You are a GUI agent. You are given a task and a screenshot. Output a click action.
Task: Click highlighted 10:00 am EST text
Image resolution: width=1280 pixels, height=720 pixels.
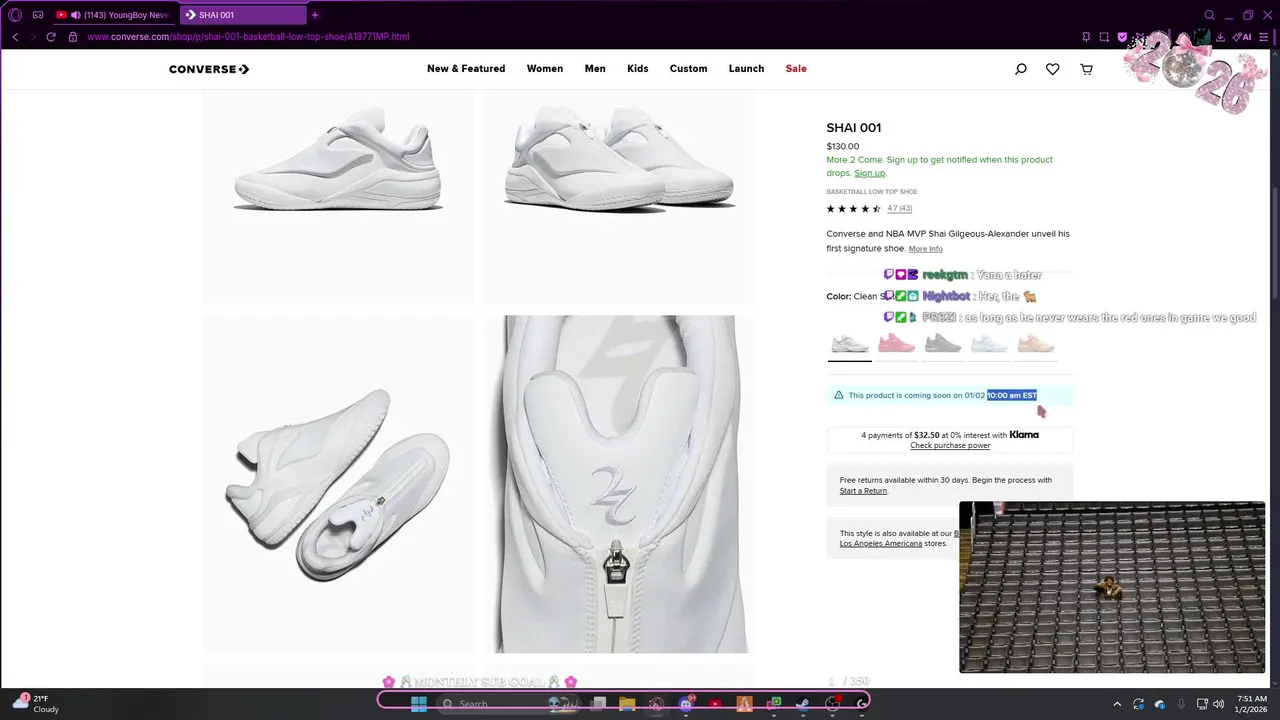pyautogui.click(x=1012, y=395)
